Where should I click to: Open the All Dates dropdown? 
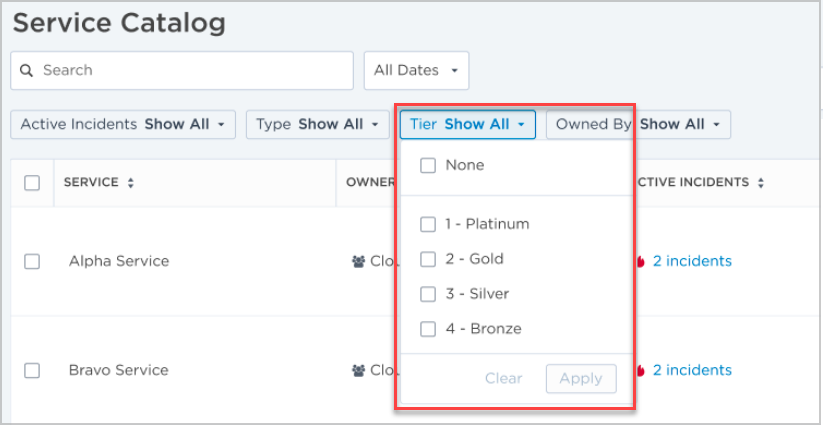pyautogui.click(x=416, y=70)
